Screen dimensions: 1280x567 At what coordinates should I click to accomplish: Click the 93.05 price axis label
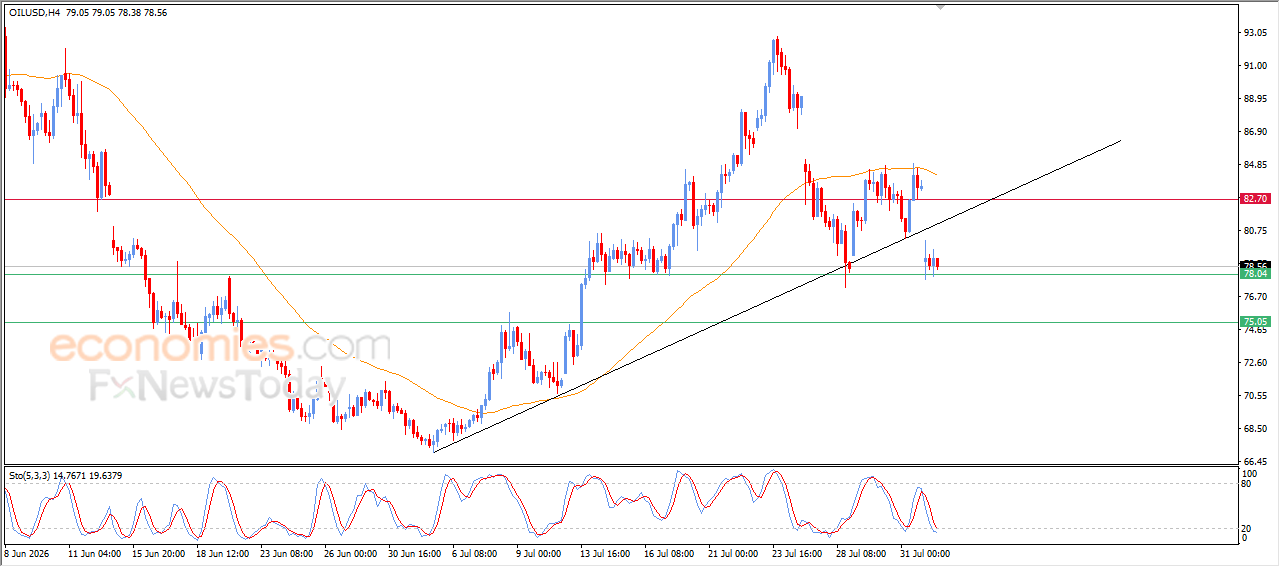pyautogui.click(x=1255, y=33)
